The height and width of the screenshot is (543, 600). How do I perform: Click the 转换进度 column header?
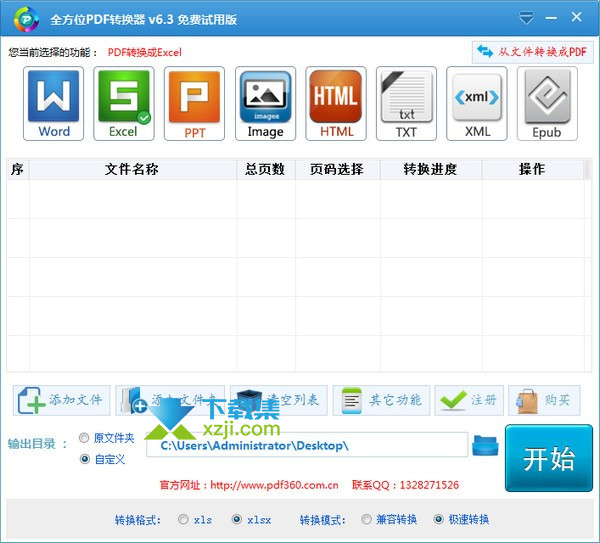tap(431, 169)
